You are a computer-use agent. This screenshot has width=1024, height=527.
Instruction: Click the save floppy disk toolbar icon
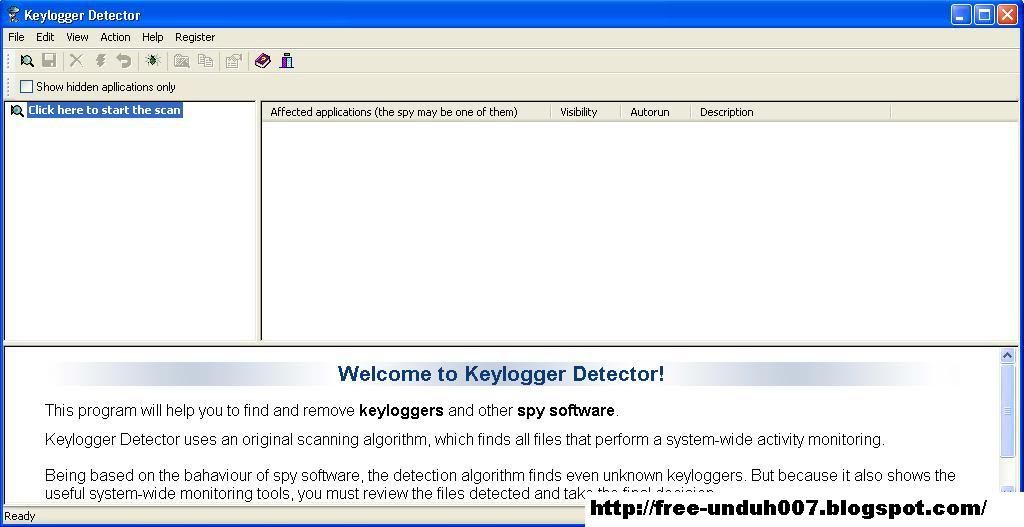(x=49, y=61)
